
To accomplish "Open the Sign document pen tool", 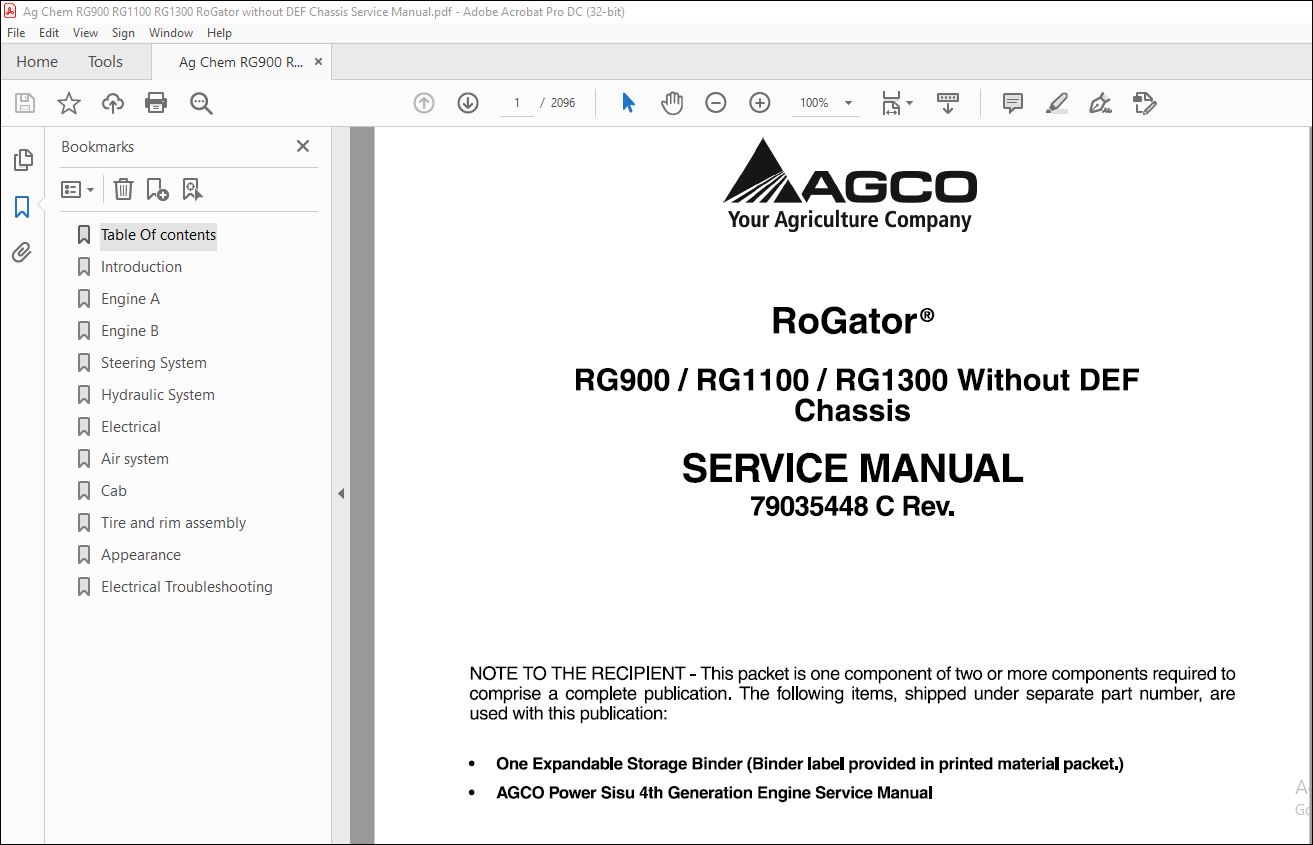I will [x=1101, y=103].
